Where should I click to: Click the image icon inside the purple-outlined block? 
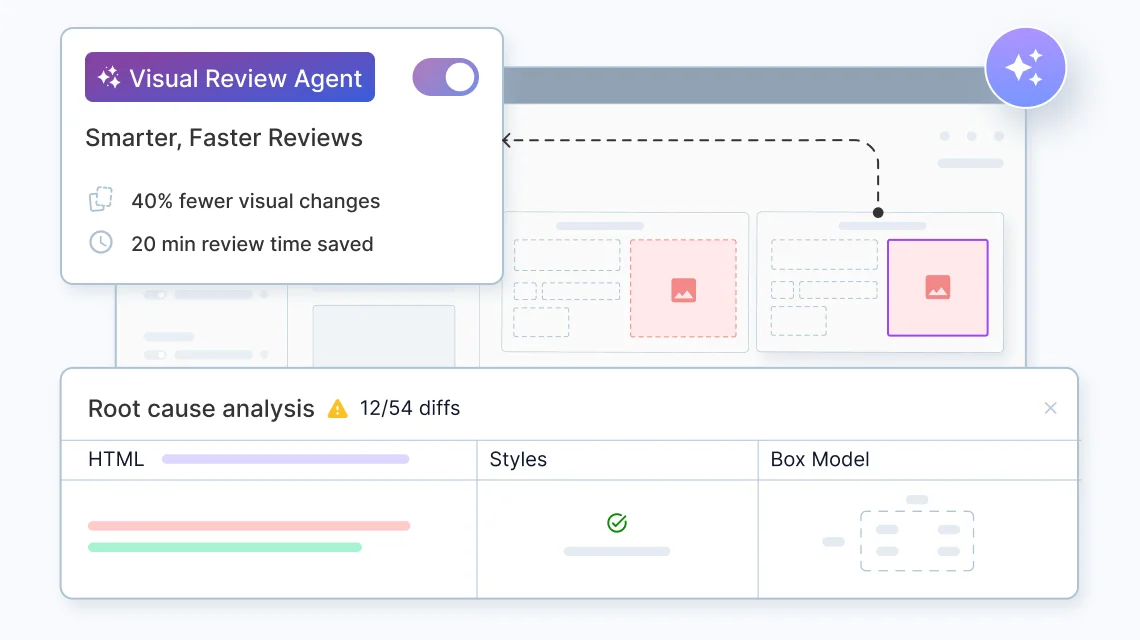click(938, 288)
